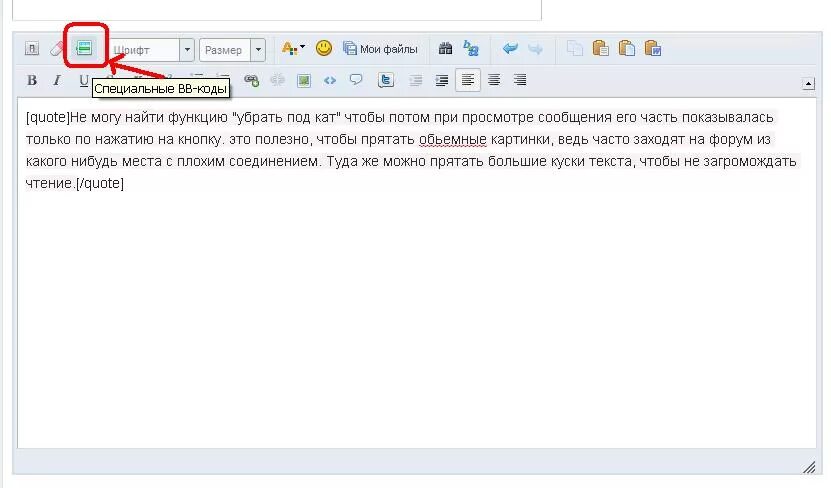Viewport: 831px width, 488px height.
Task: Decrease indent of the text
Action: pos(416,81)
